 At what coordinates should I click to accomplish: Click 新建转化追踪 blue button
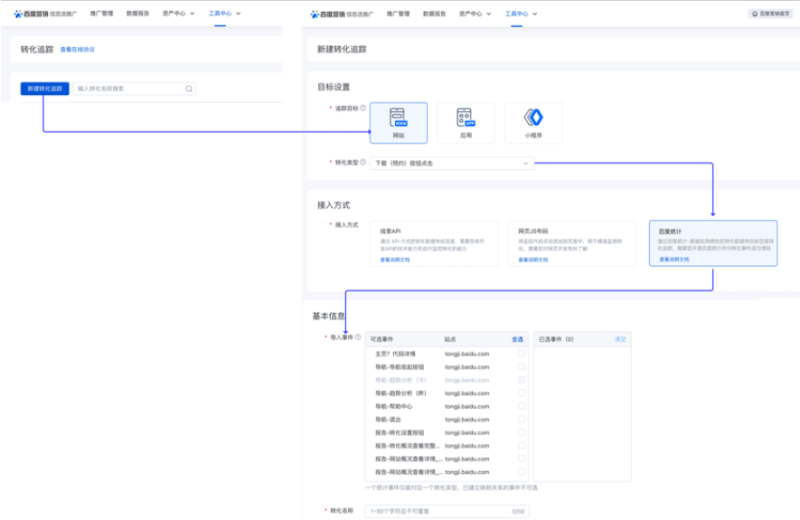45,89
